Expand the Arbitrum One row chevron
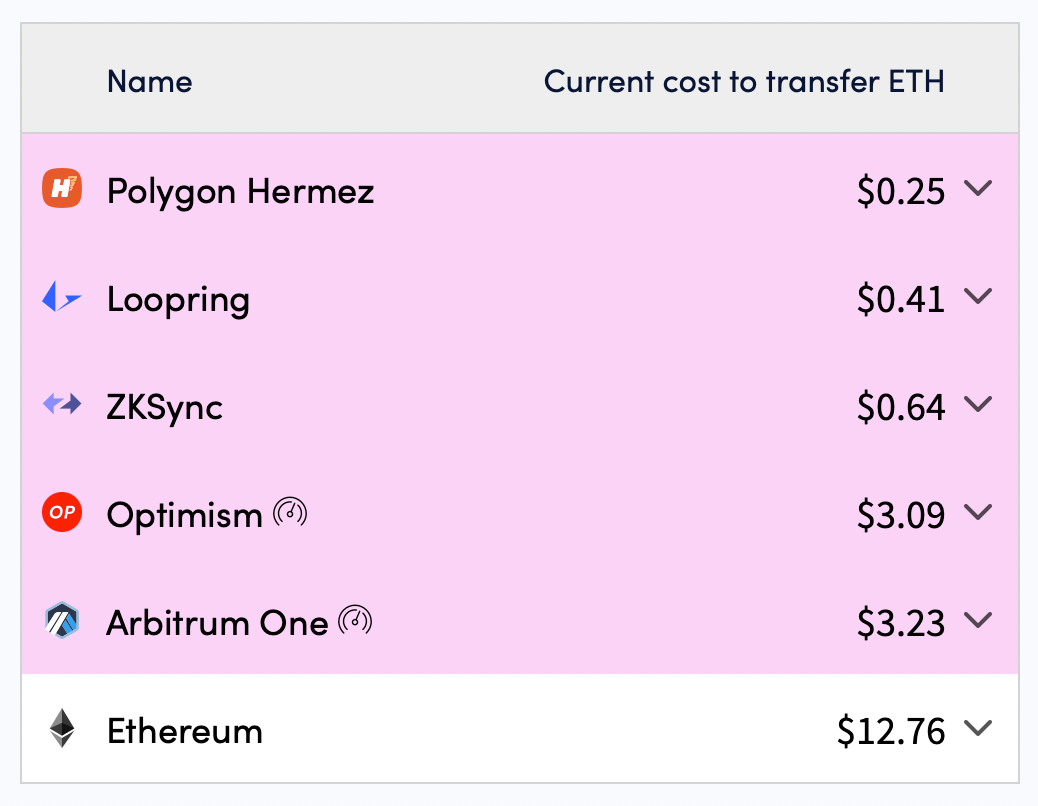Image resolution: width=1038 pixels, height=806 pixels. coord(978,620)
